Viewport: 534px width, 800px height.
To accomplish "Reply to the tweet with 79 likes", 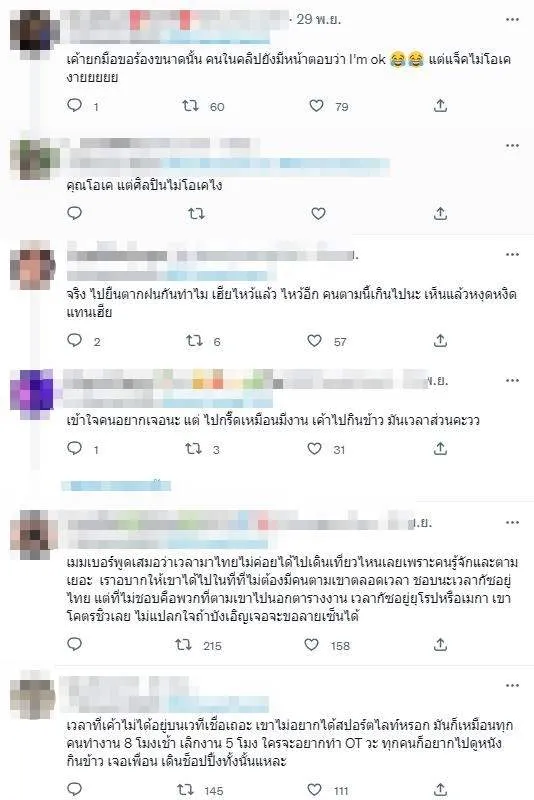I will tap(74, 106).
